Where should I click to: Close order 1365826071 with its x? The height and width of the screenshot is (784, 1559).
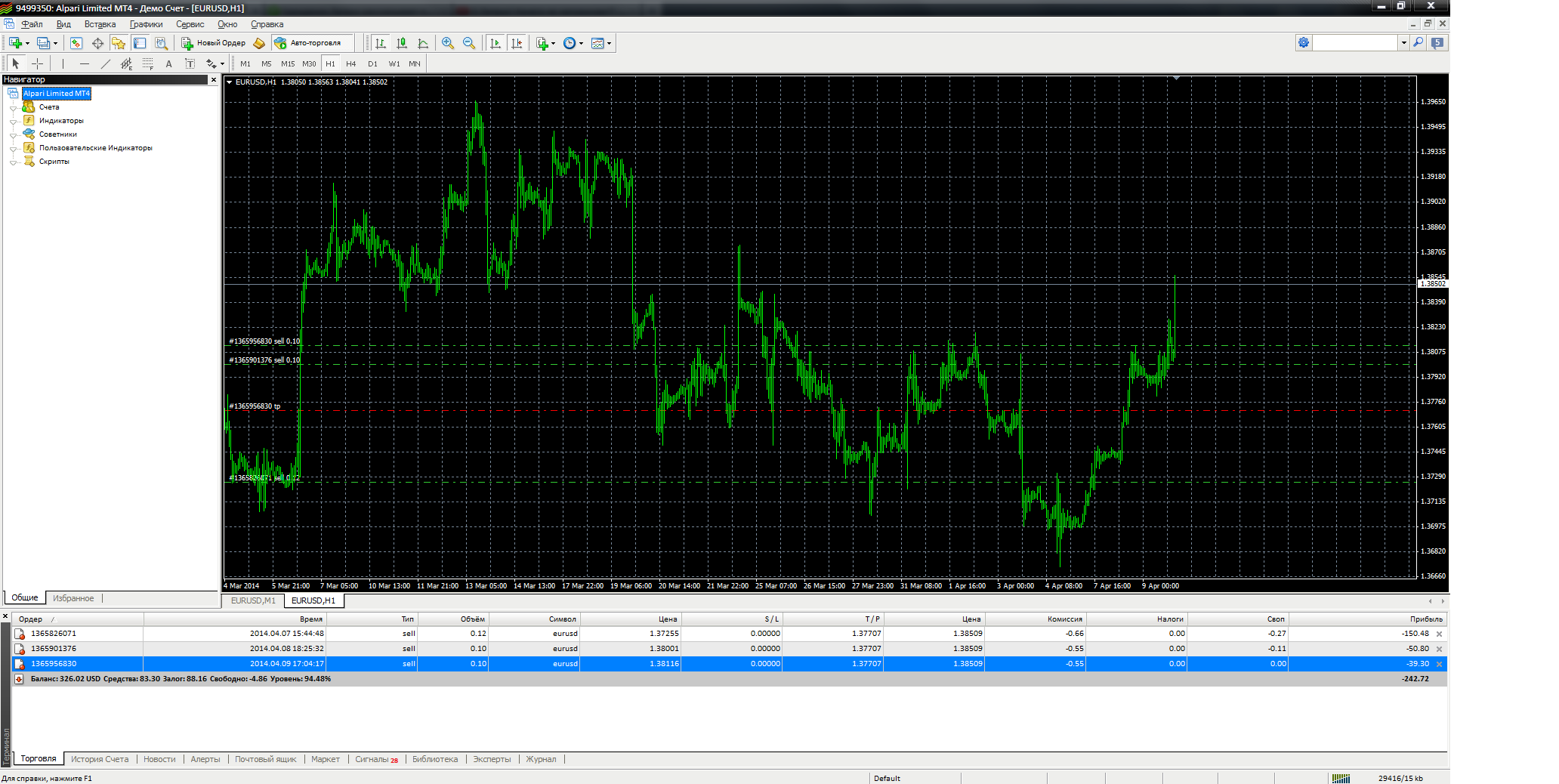1439,634
